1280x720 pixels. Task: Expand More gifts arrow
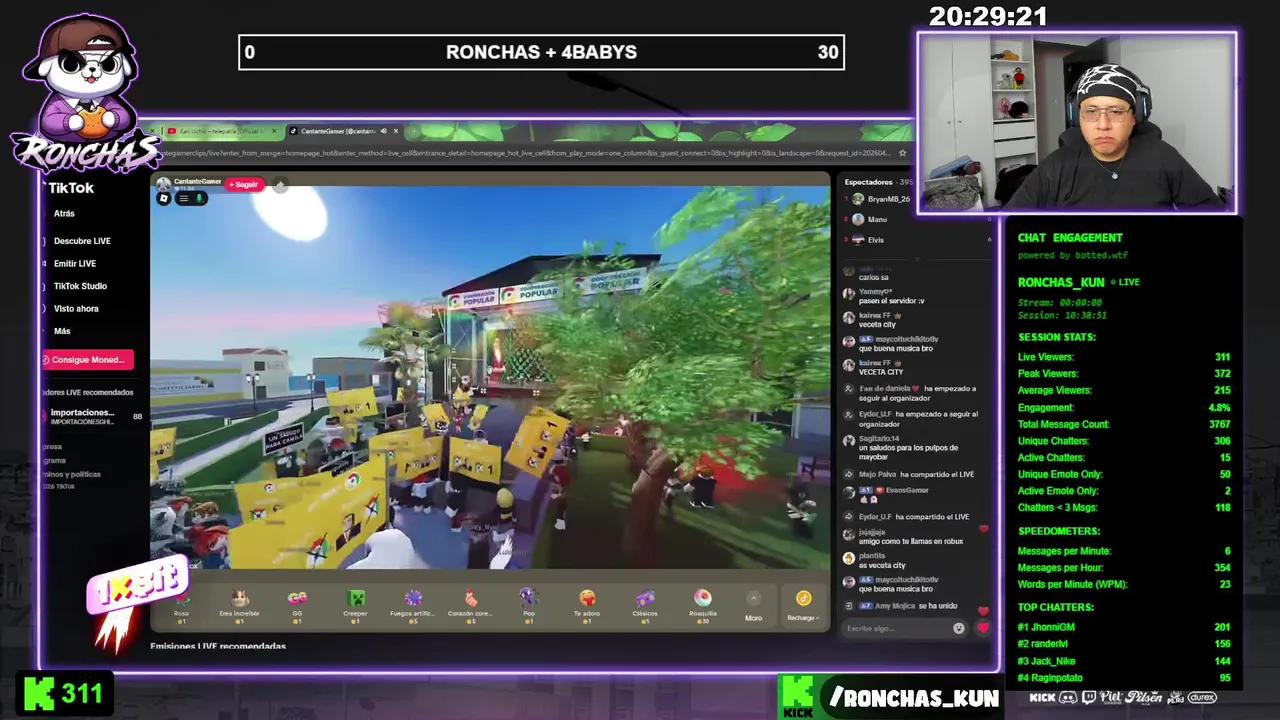(x=753, y=598)
